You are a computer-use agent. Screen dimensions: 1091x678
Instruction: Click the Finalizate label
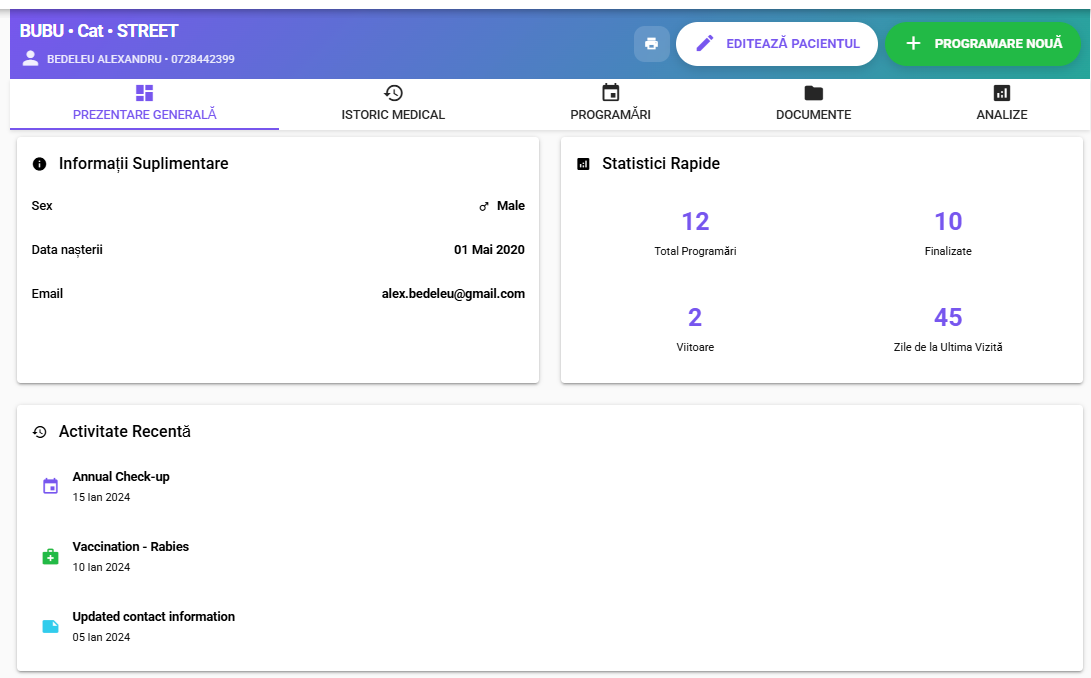(x=948, y=251)
